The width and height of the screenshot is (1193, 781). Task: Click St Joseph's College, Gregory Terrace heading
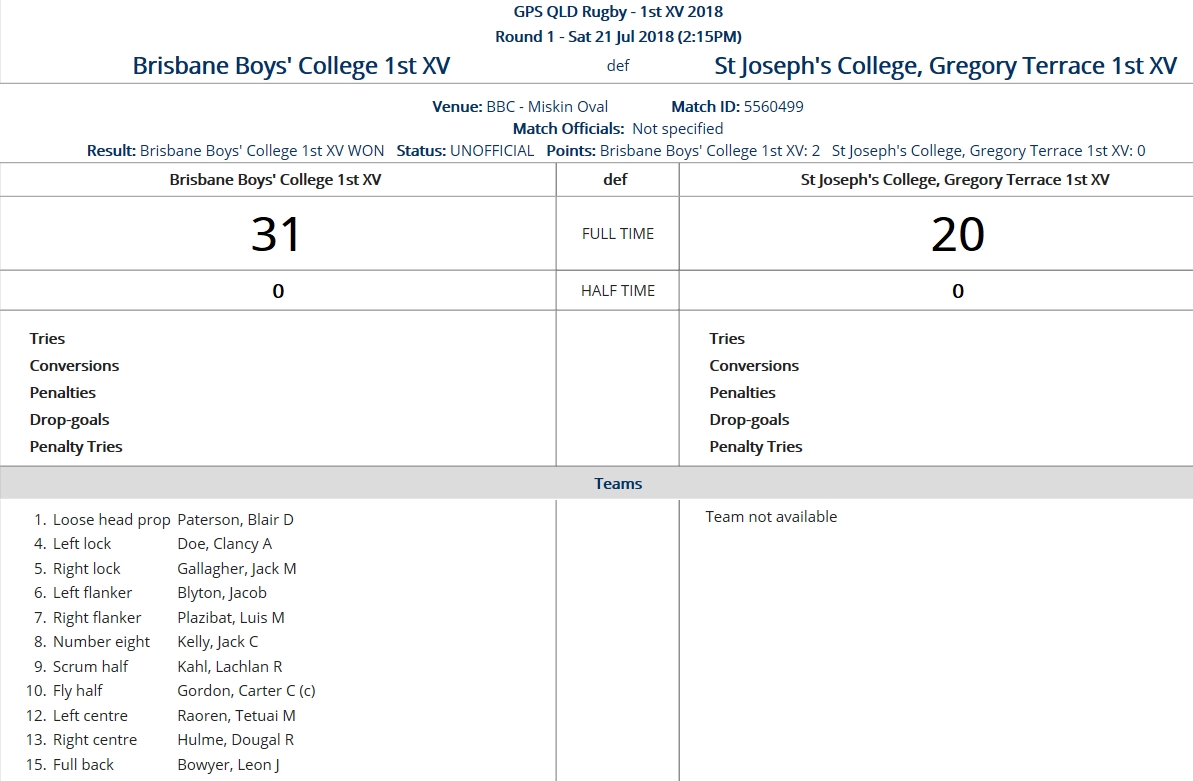pos(945,66)
